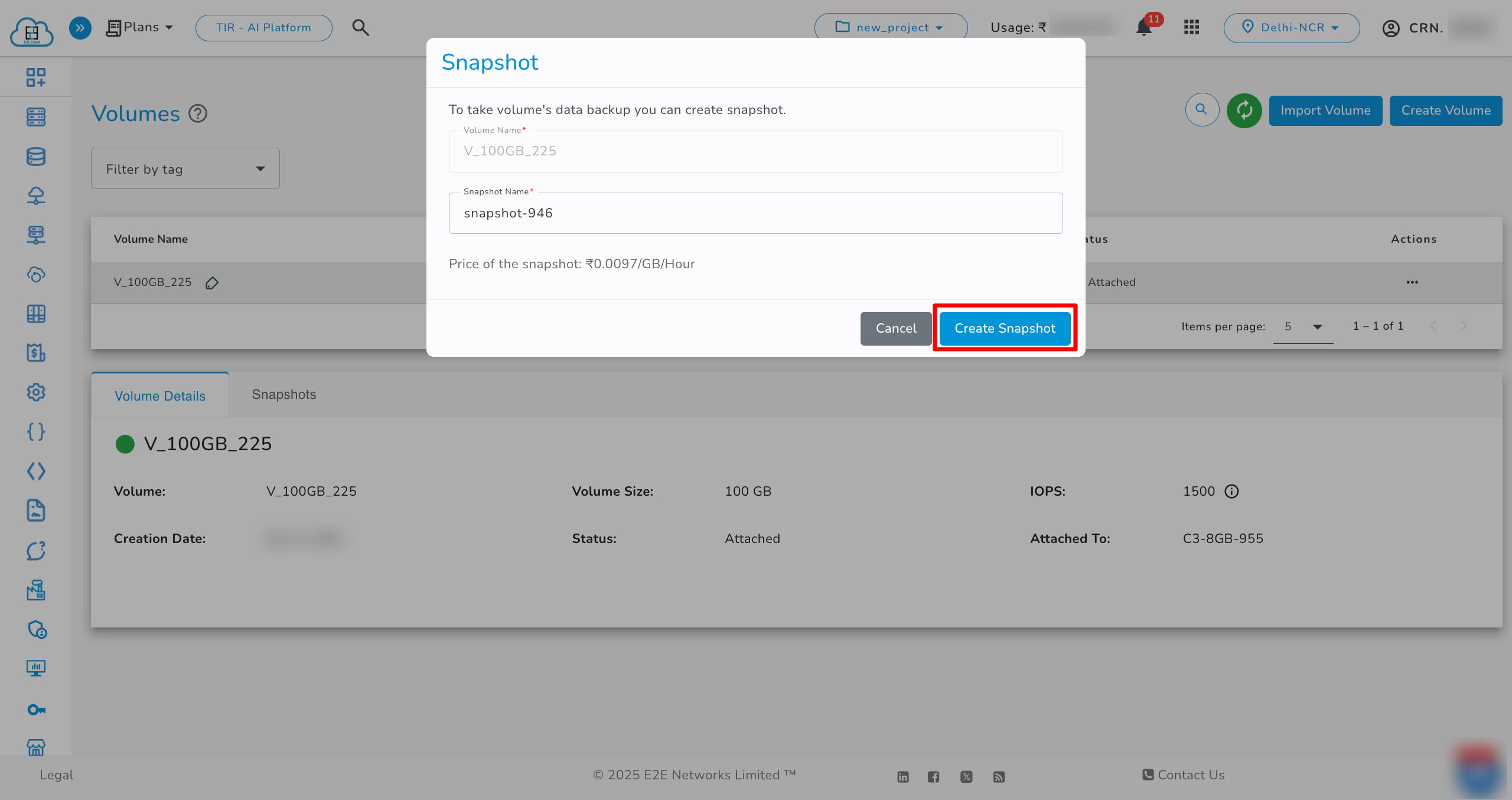This screenshot has width=1512, height=800.
Task: Switch to the Snapshots tab
Action: [284, 394]
